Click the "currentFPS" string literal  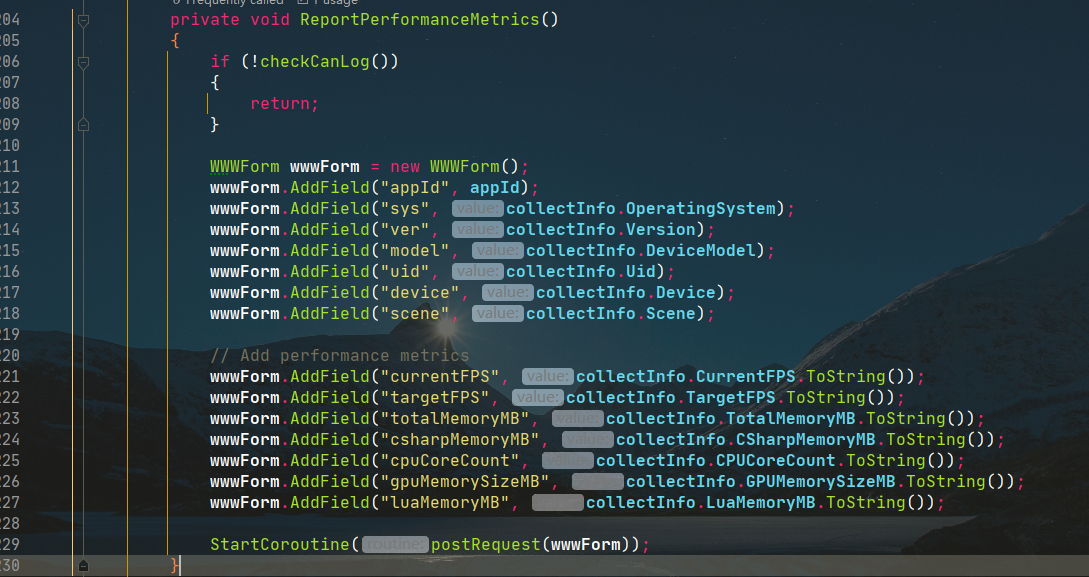pos(440,376)
